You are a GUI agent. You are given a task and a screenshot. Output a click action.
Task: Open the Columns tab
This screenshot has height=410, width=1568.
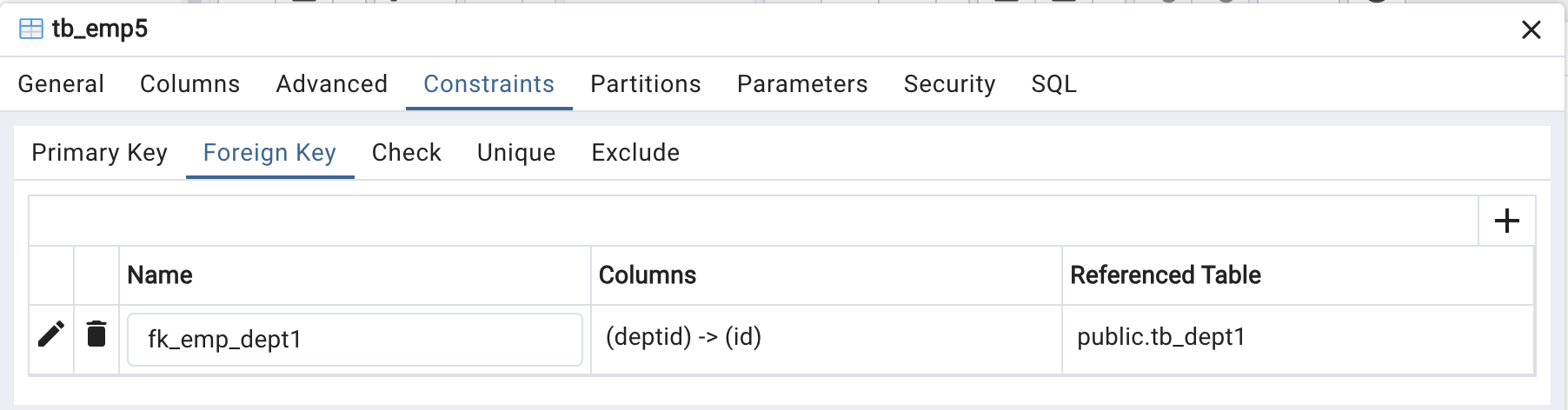(189, 84)
